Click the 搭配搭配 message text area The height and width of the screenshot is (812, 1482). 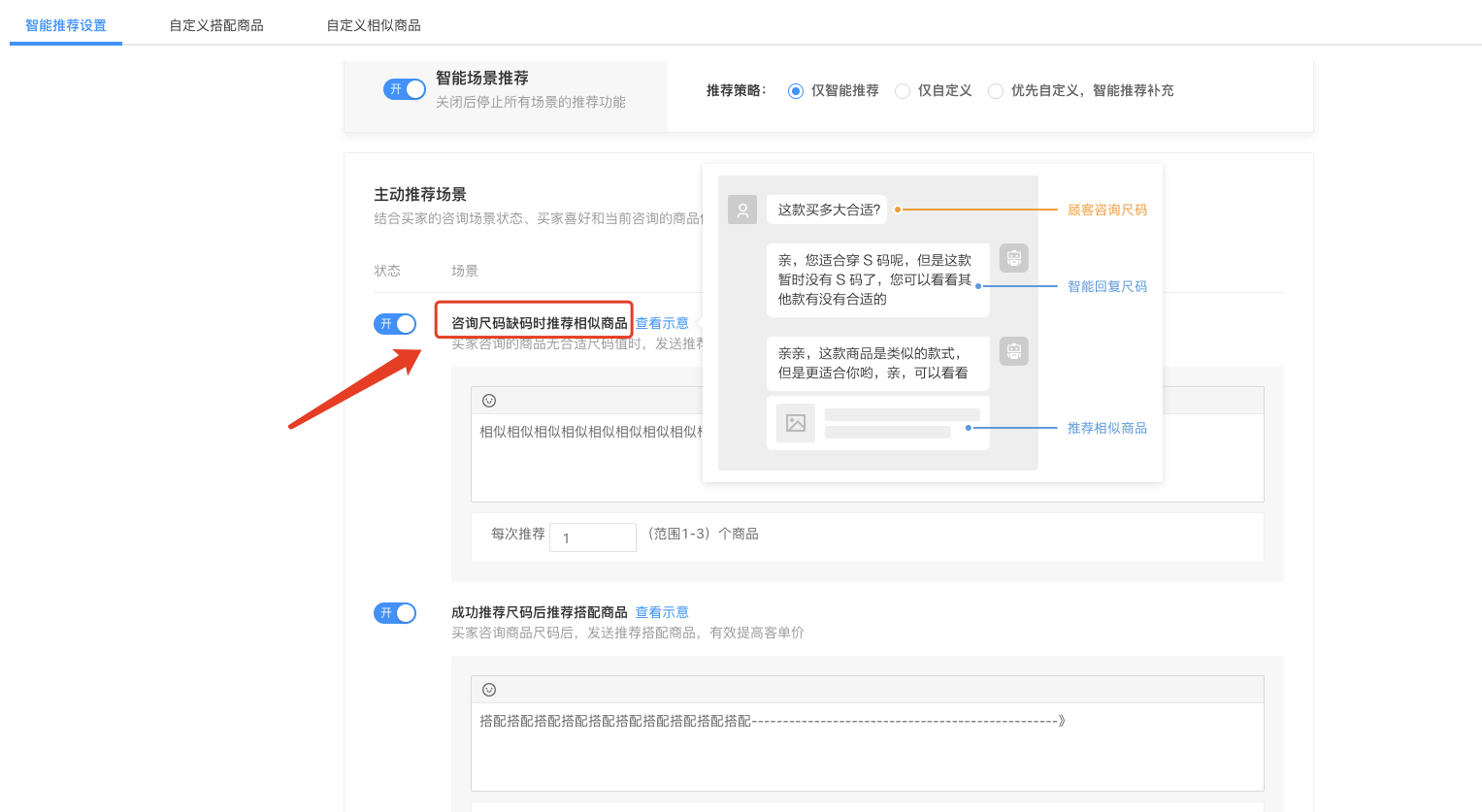pos(868,746)
